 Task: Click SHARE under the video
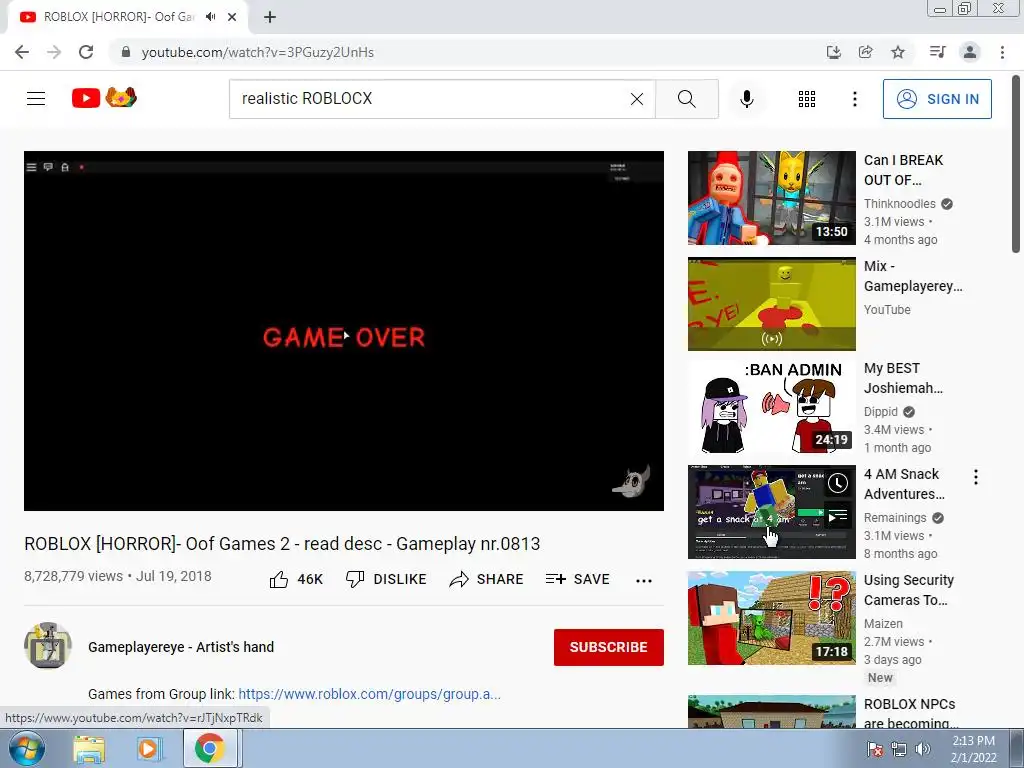(487, 579)
